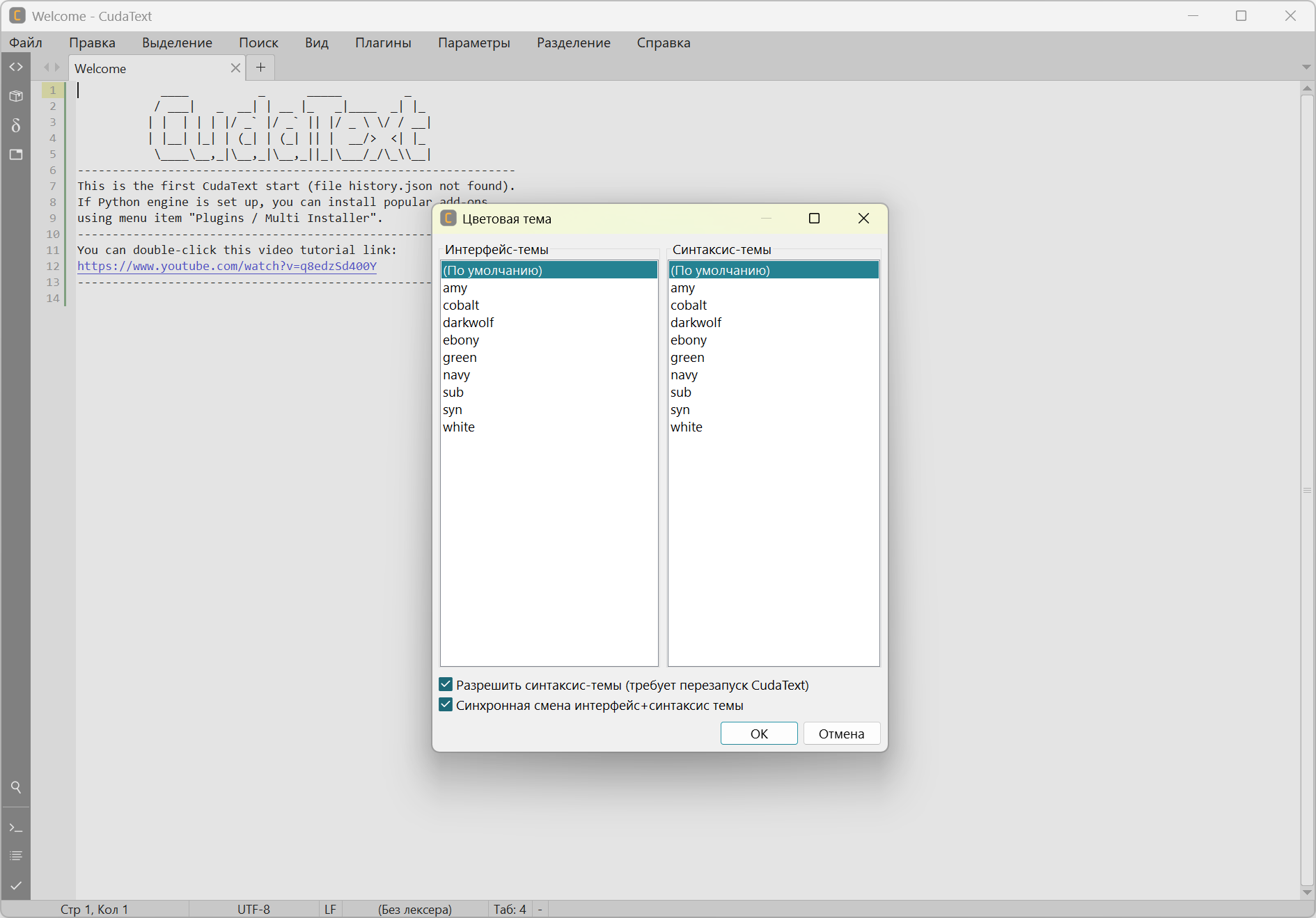
Task: Open the Project Manager sidebar box icon
Action: [x=16, y=96]
